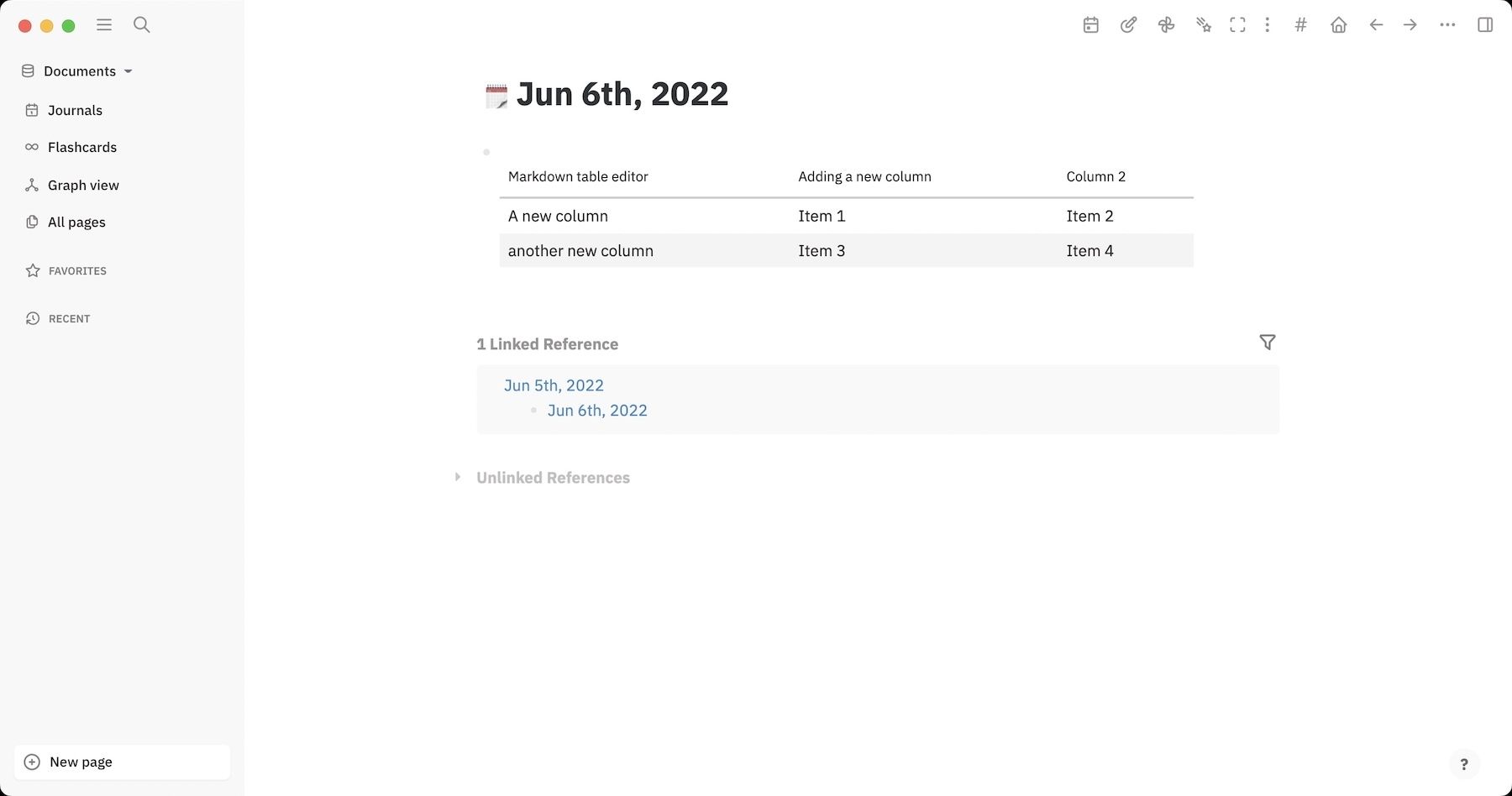Open the vertical three-dot menu
The height and width of the screenshot is (796, 1512).
(x=1268, y=25)
